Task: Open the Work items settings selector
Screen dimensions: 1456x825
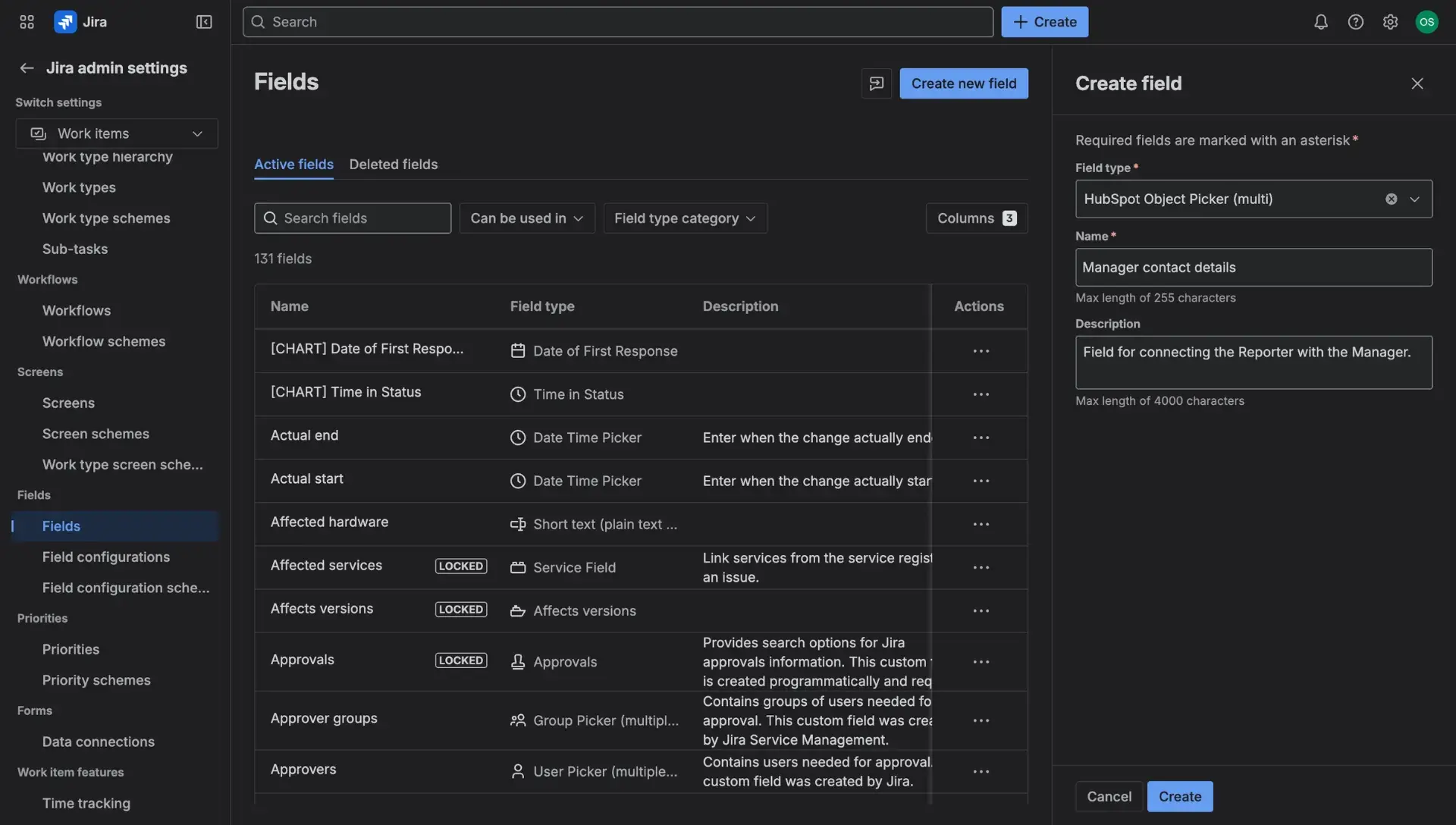Action: tap(116, 133)
